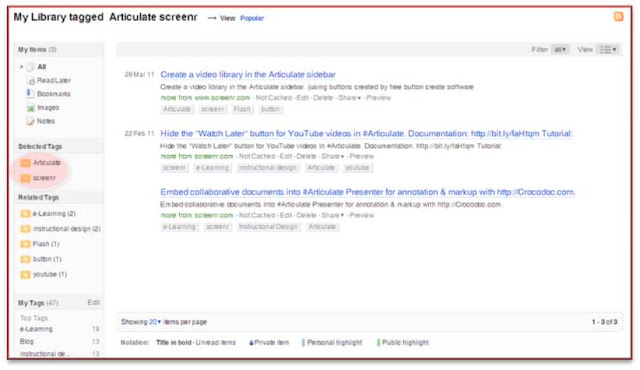The width and height of the screenshot is (640, 370).
Task: Click e-Learning in Top Tags list
Action: click(x=36, y=329)
